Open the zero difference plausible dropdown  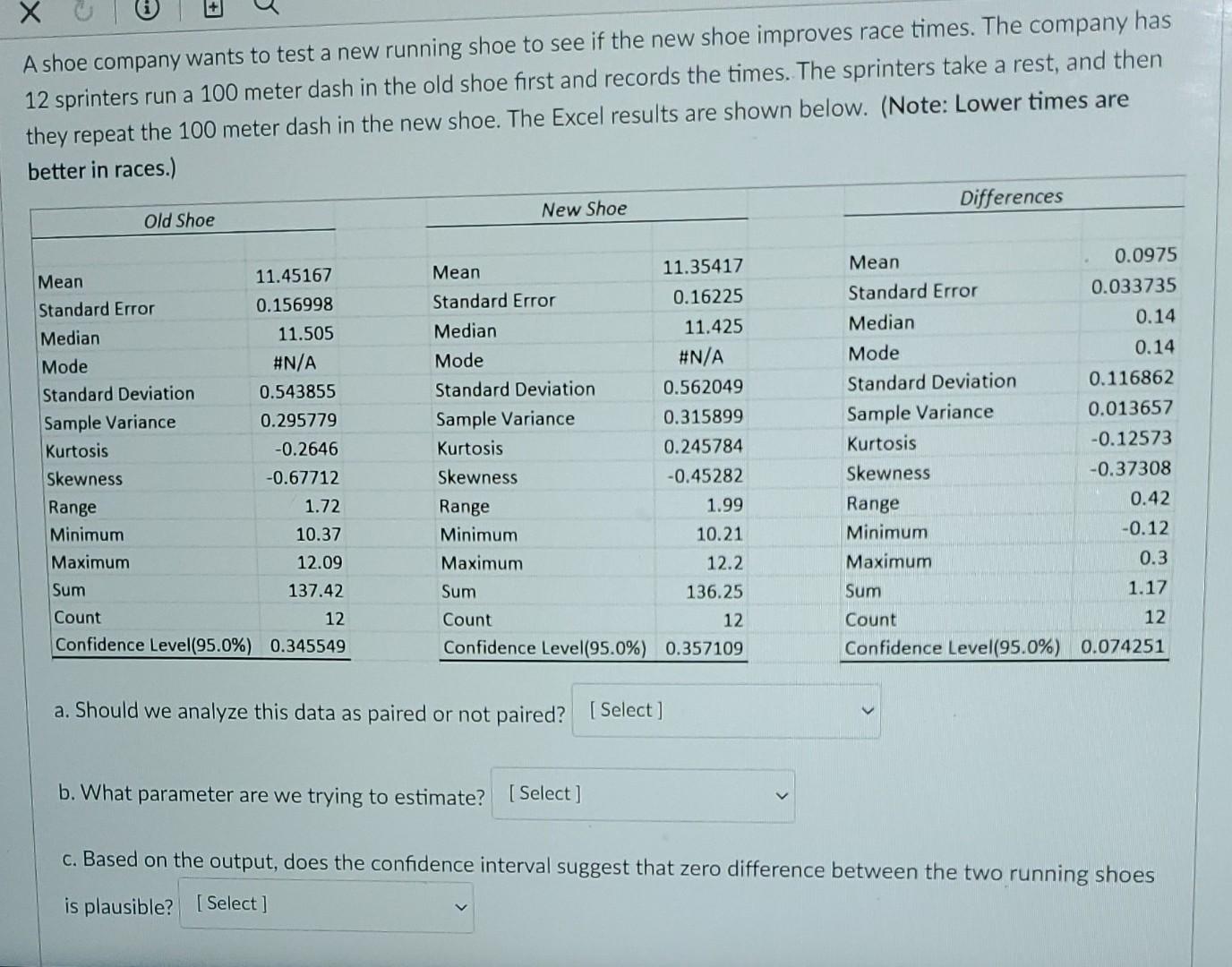[326, 906]
